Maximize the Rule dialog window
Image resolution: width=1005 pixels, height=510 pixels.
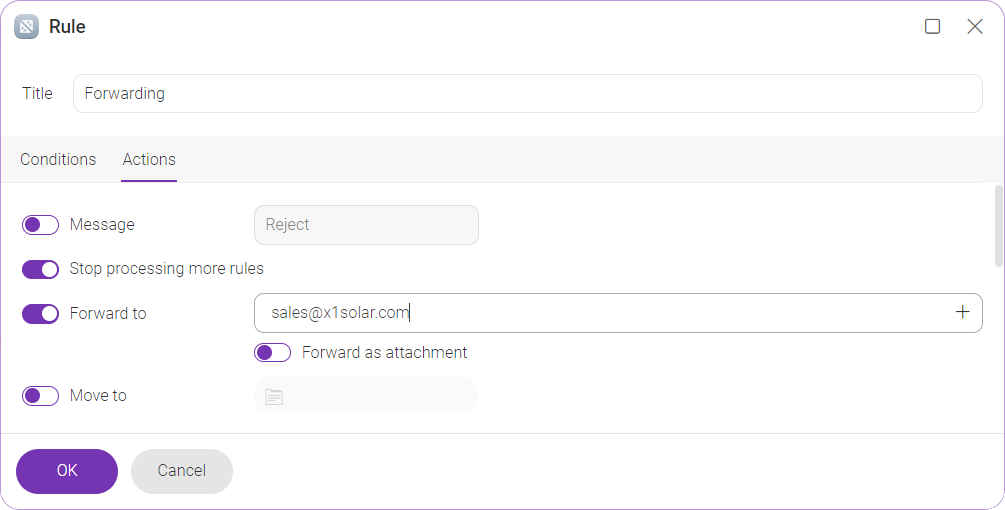[932, 26]
